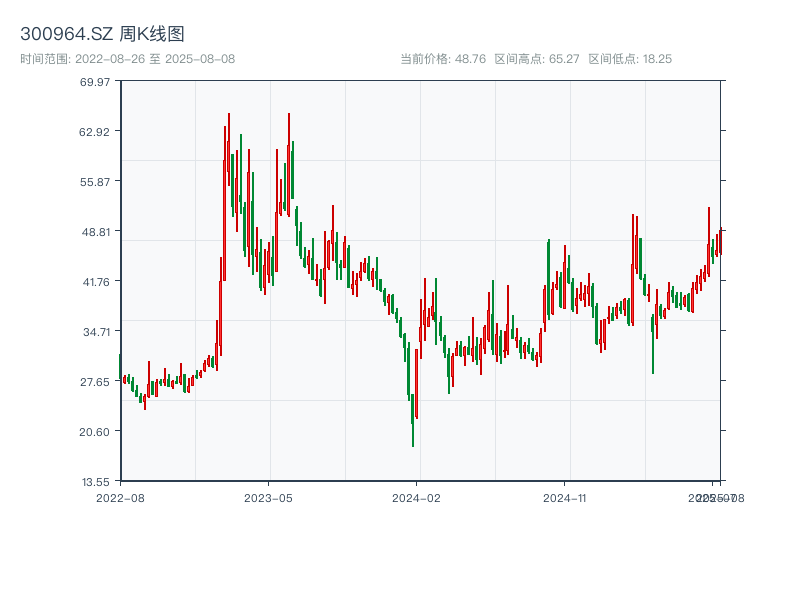Click the 区间低点 18.25 label
The width and height of the screenshot is (800, 600).
click(x=630, y=59)
